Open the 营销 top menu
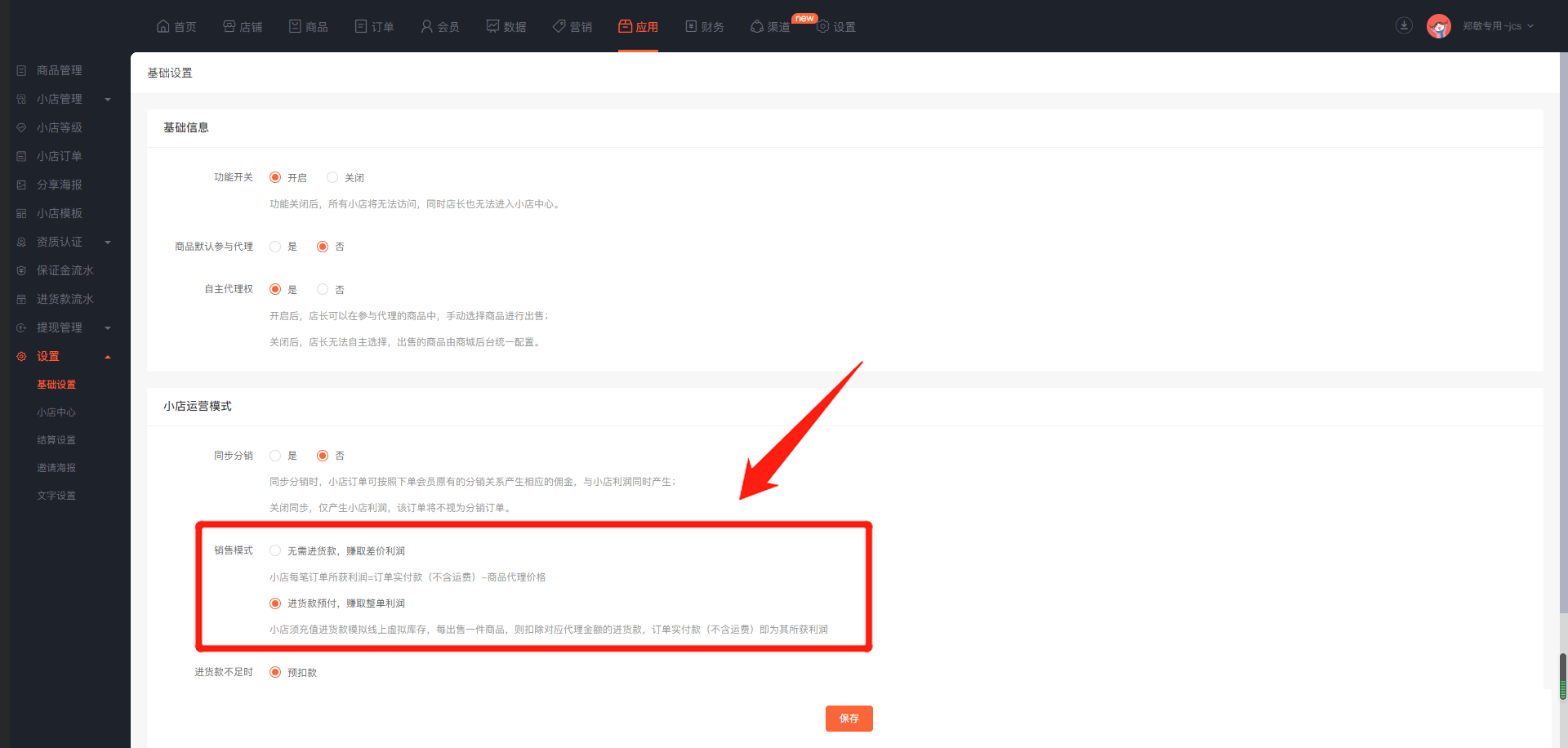 click(x=572, y=26)
